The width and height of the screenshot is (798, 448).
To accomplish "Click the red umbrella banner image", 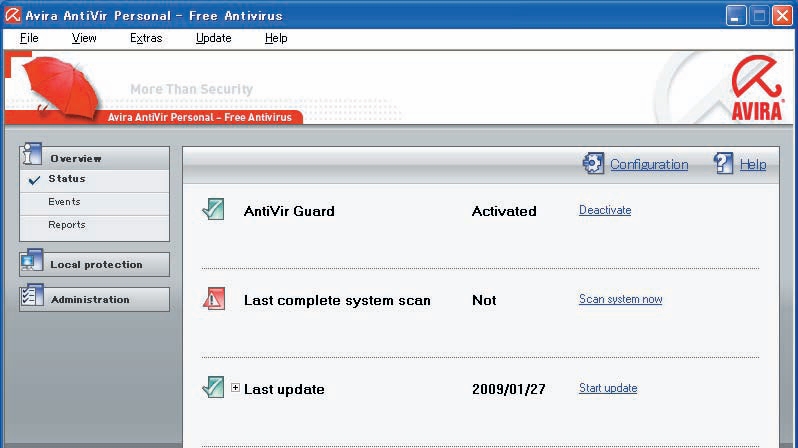I will (62, 87).
